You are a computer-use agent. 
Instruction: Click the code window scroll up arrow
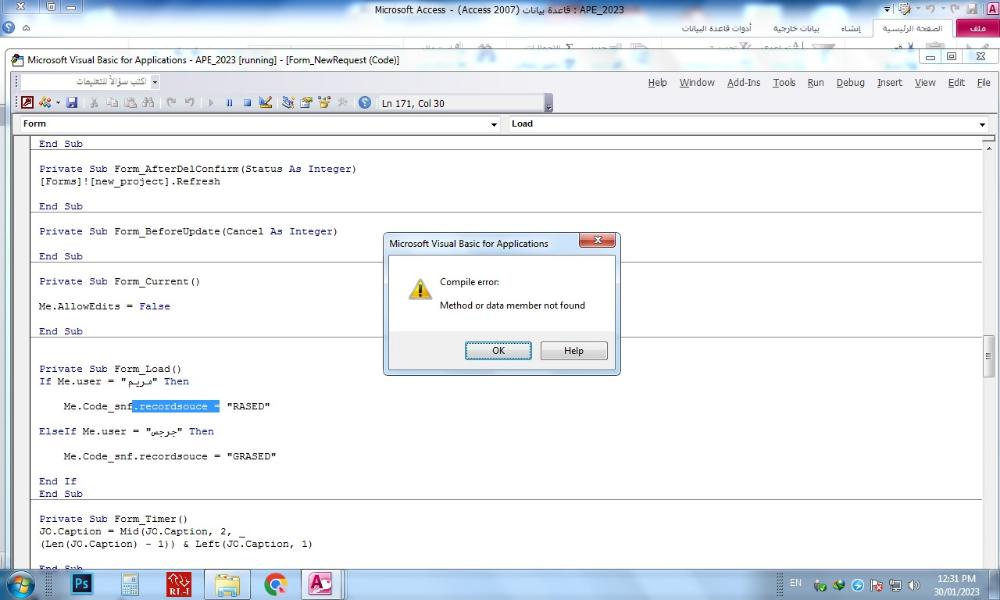click(x=988, y=147)
